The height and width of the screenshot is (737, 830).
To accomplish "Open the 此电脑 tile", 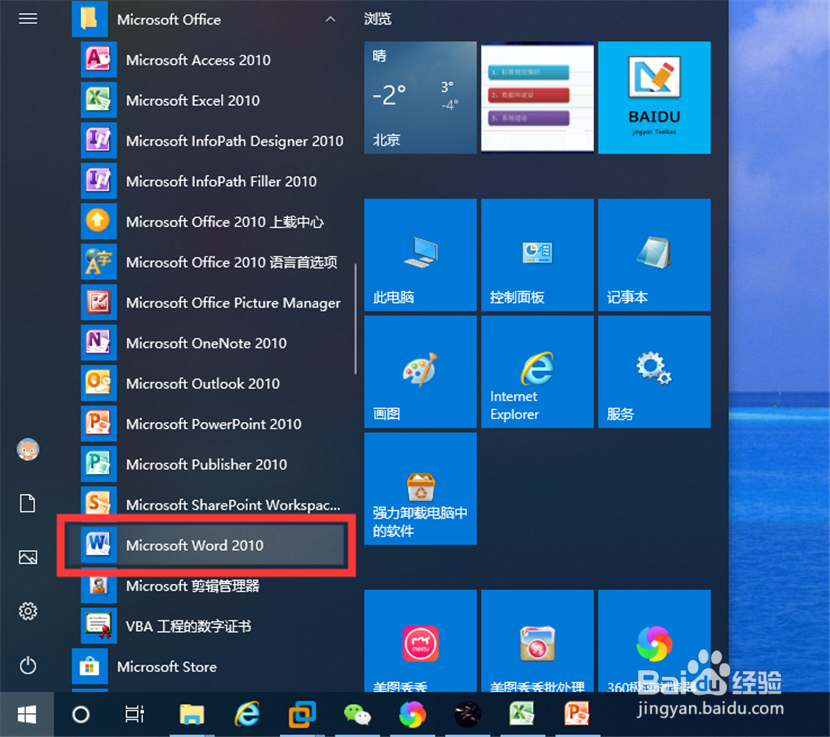I will pos(420,255).
